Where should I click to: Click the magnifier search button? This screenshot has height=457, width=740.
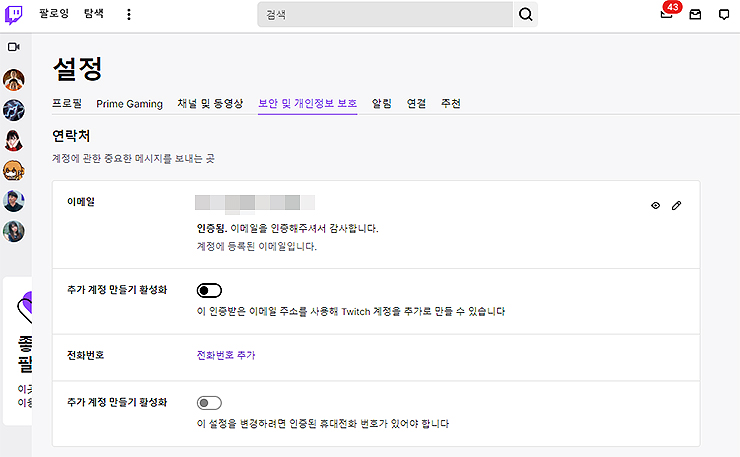525,15
